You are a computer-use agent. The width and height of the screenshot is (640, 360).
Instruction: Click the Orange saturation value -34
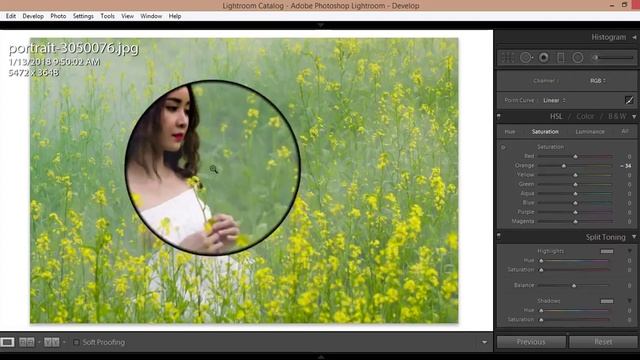coord(626,166)
